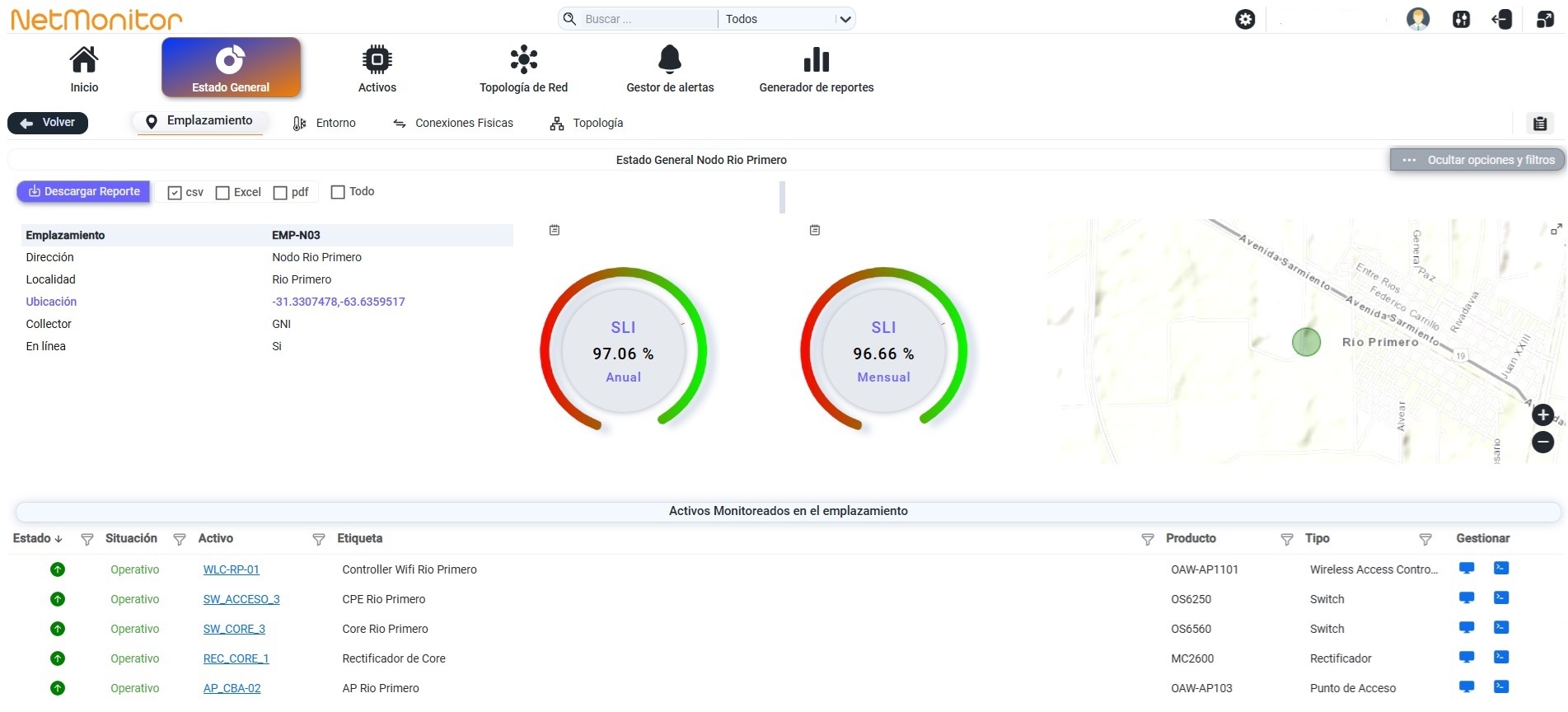Viewport: 1568px width, 712px height.
Task: Open Topología de Red module
Action: coord(523,69)
